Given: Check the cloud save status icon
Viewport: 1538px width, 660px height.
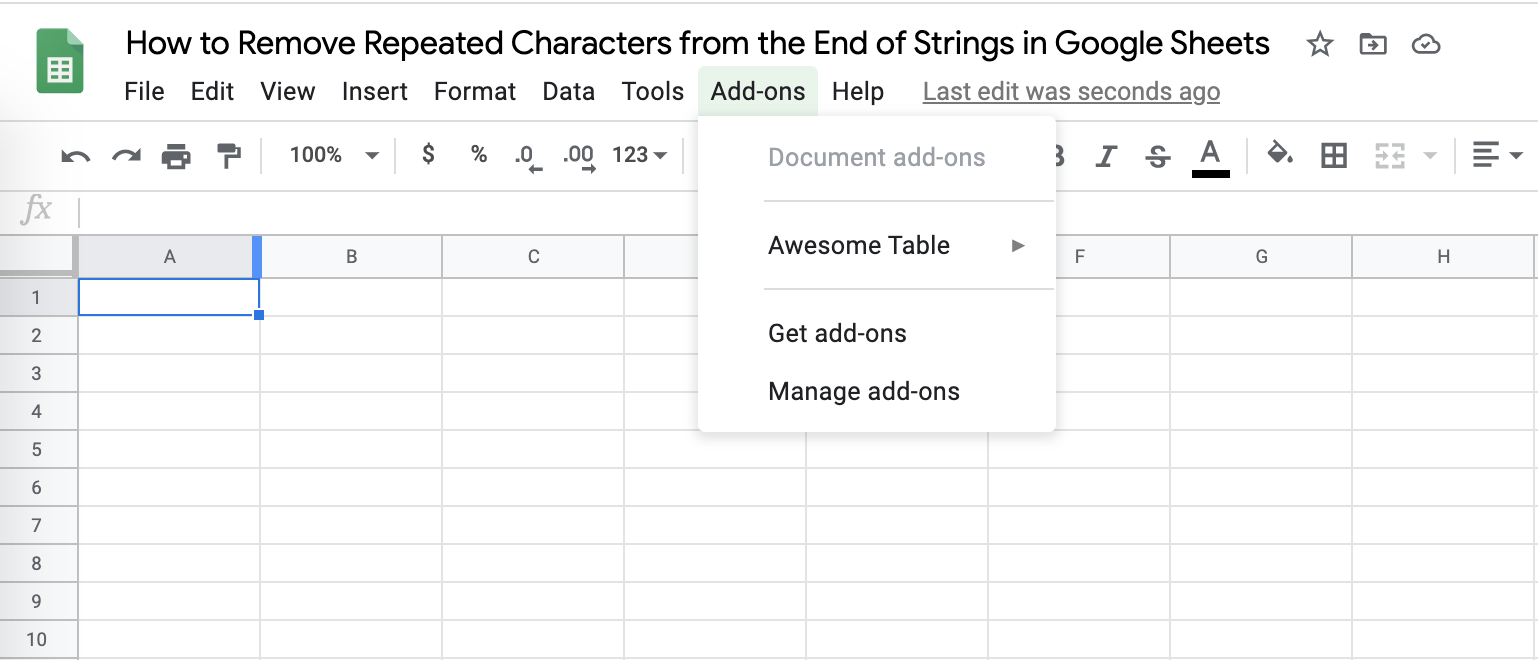Looking at the screenshot, I should 1425,44.
